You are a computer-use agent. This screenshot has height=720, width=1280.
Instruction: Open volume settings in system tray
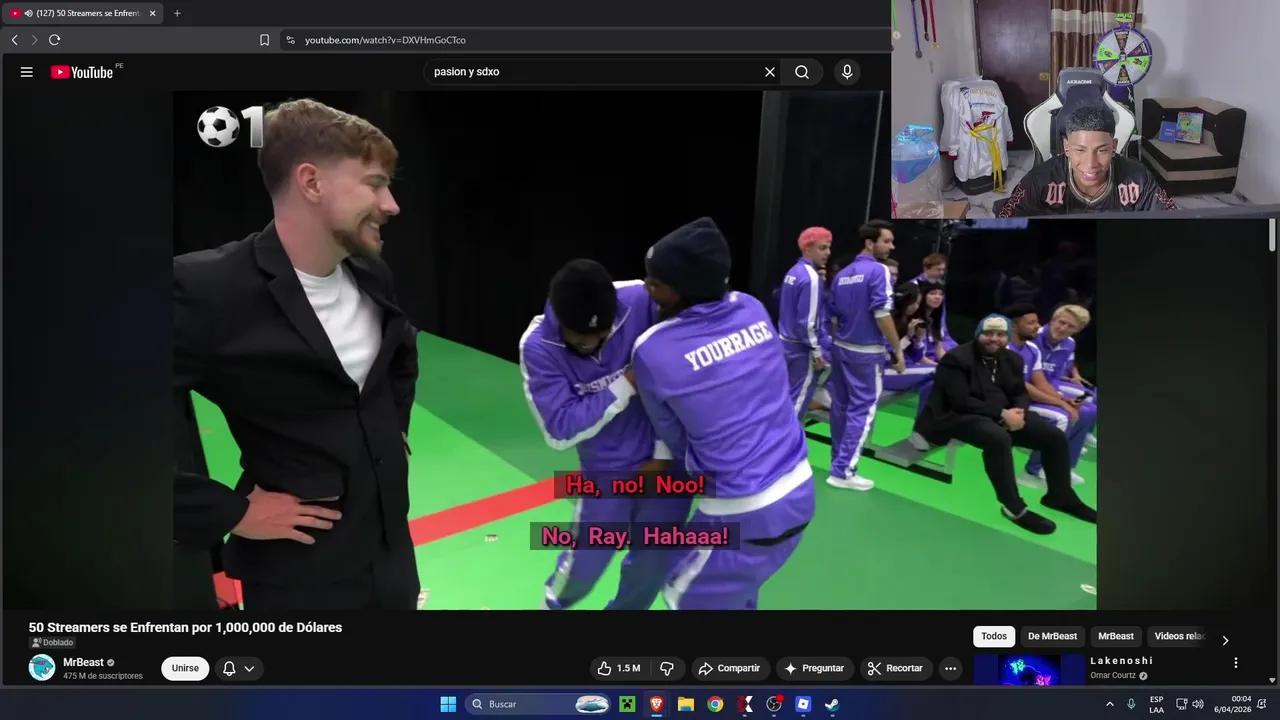point(1198,704)
